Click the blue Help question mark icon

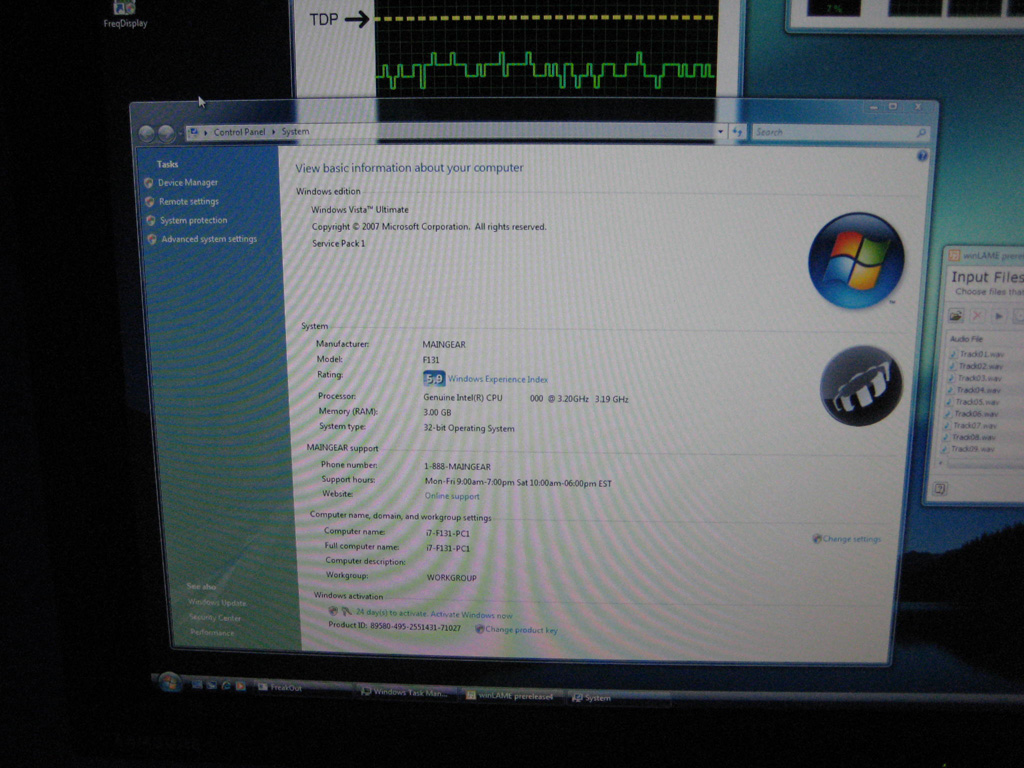(x=921, y=156)
